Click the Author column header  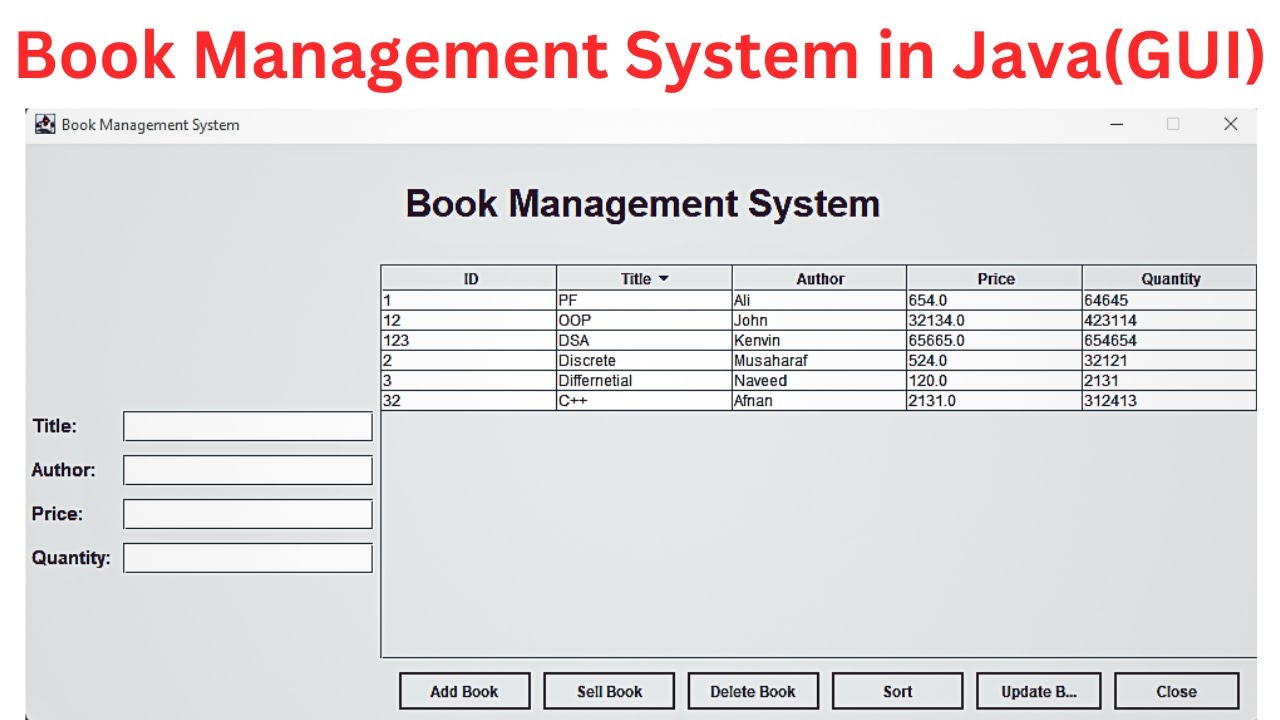819,278
